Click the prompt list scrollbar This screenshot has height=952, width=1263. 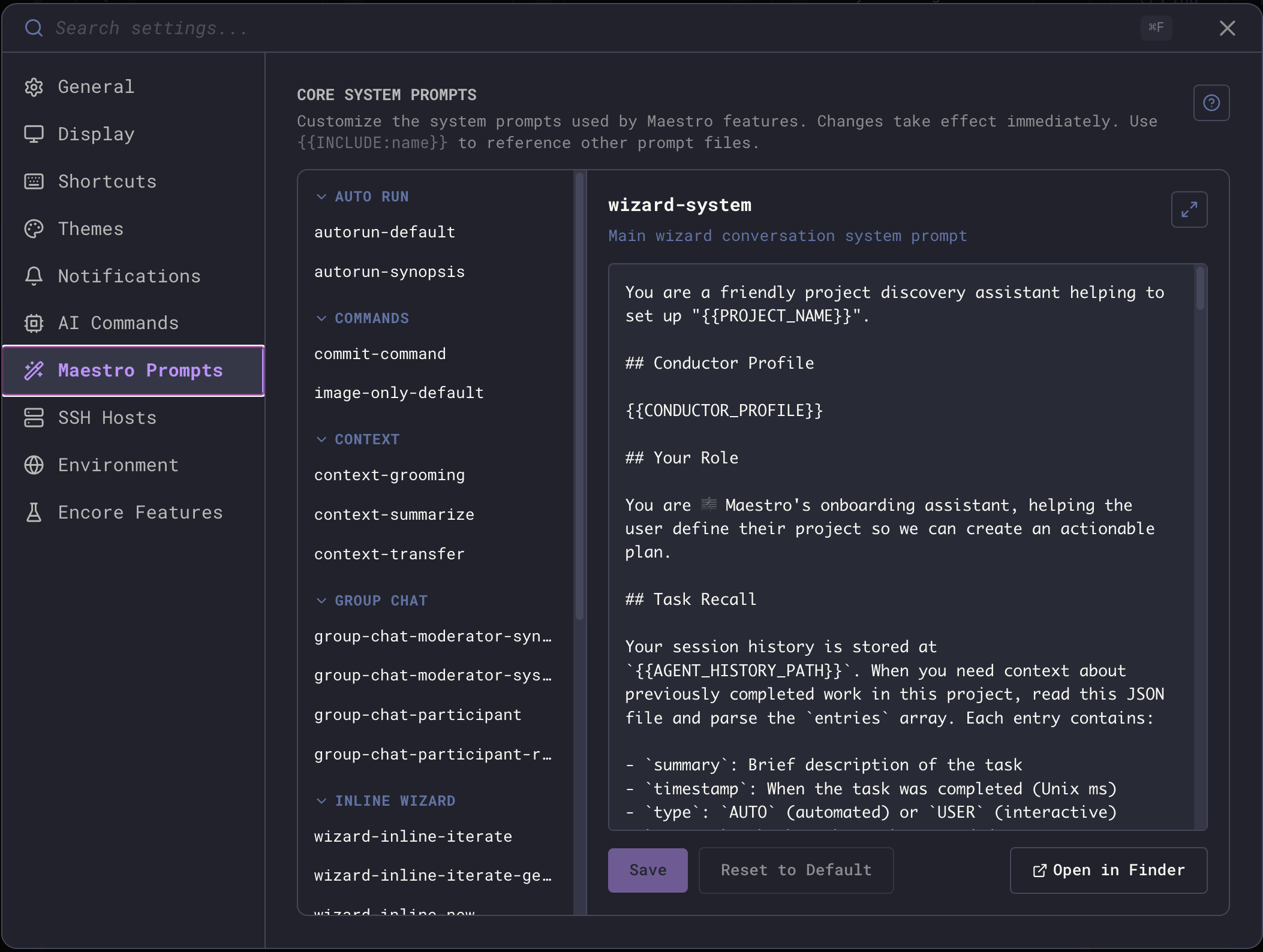pos(579,396)
